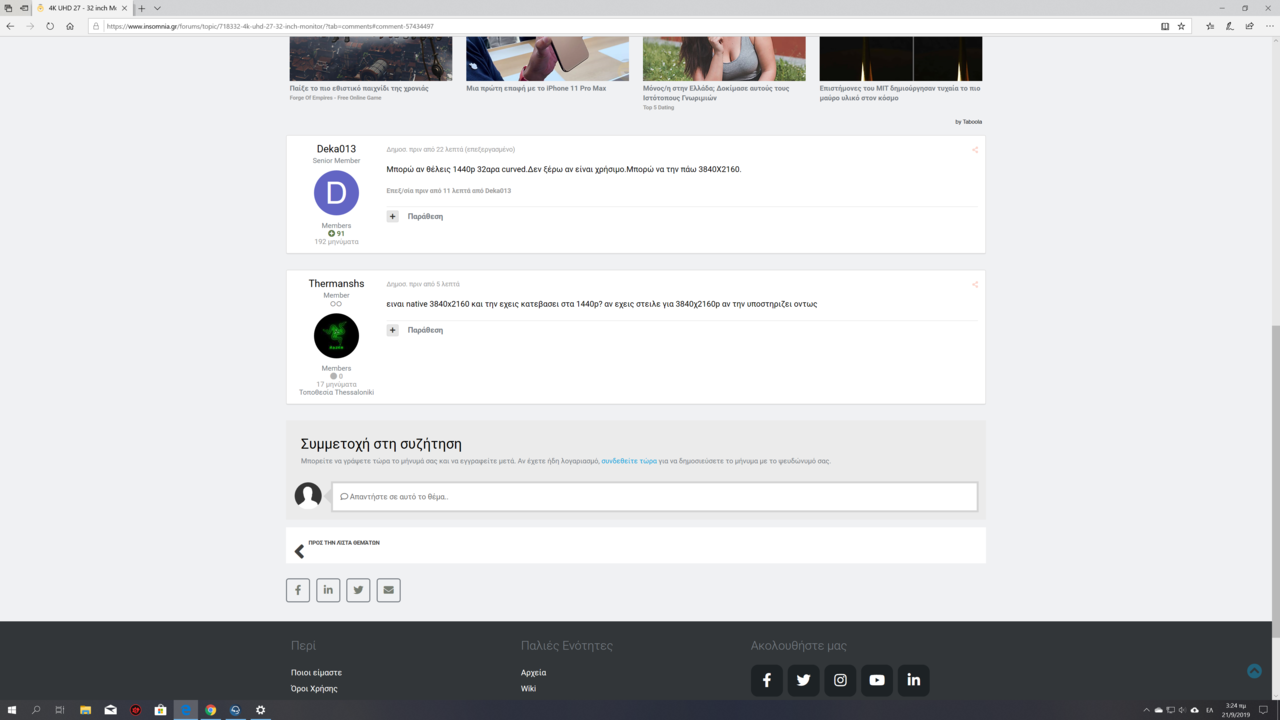
Task: Go back using the browser back arrow
Action: [11, 26]
